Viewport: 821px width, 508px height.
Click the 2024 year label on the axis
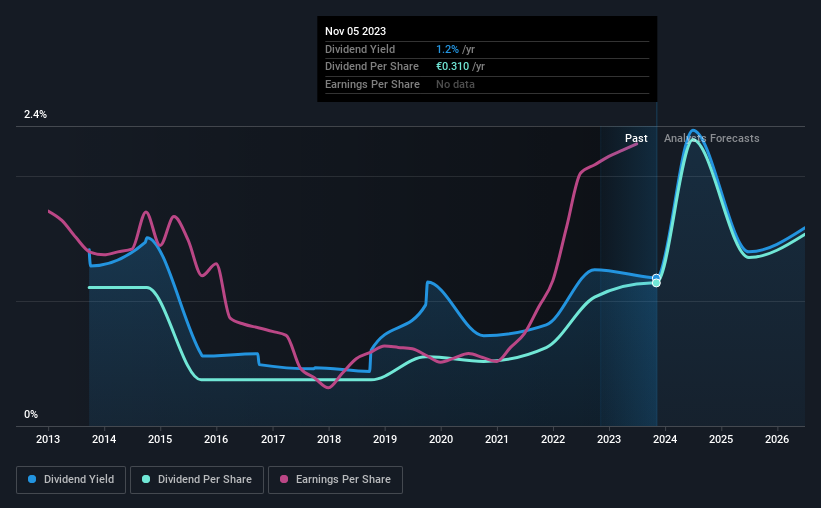coord(665,439)
